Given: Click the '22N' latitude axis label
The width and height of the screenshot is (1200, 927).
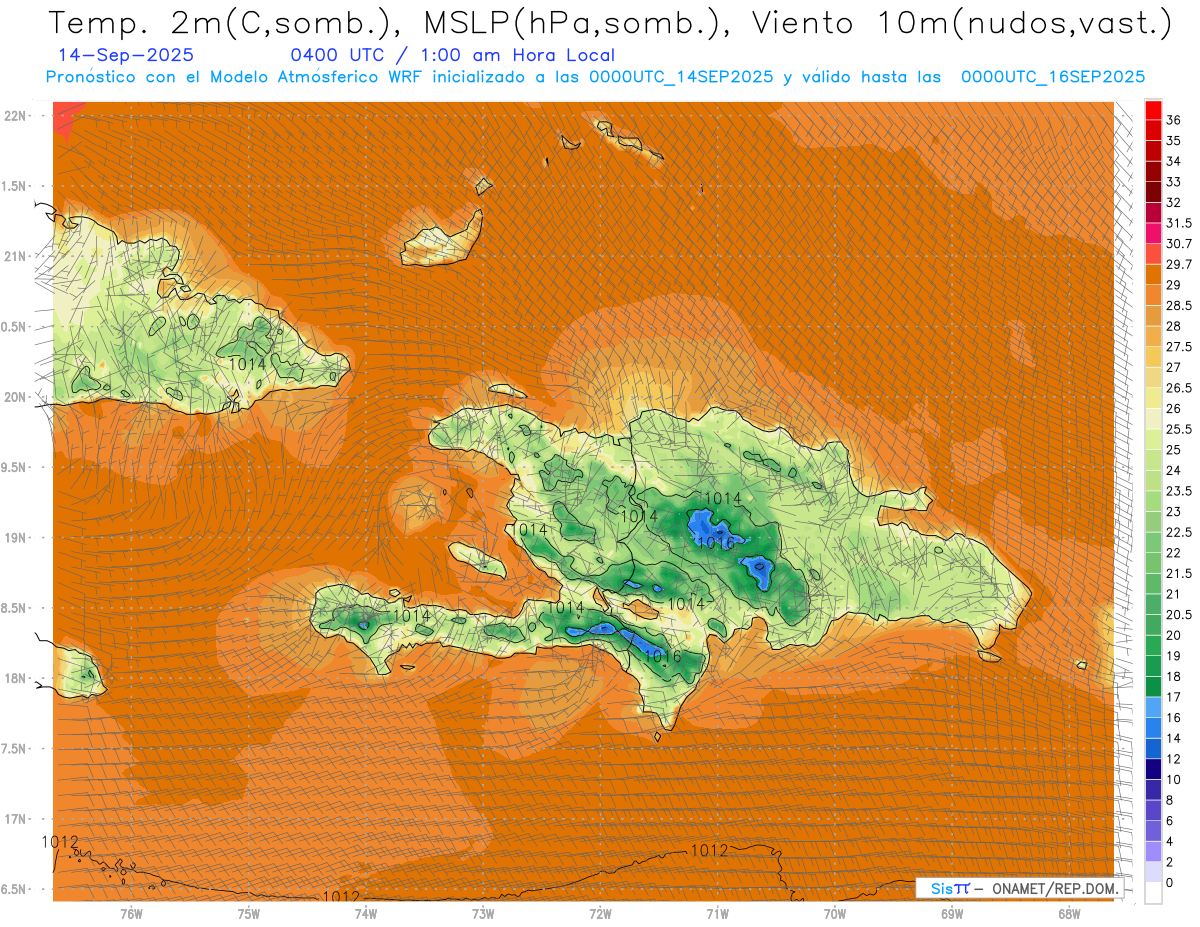Looking at the screenshot, I should (16, 116).
